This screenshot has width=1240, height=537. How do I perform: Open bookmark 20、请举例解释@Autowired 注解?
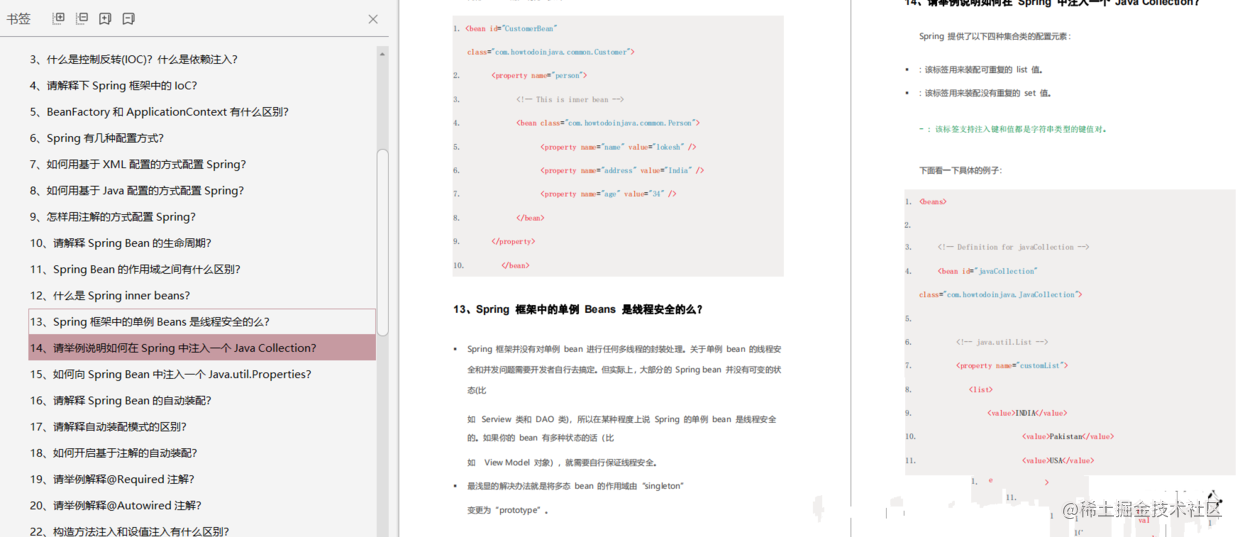click(115, 505)
